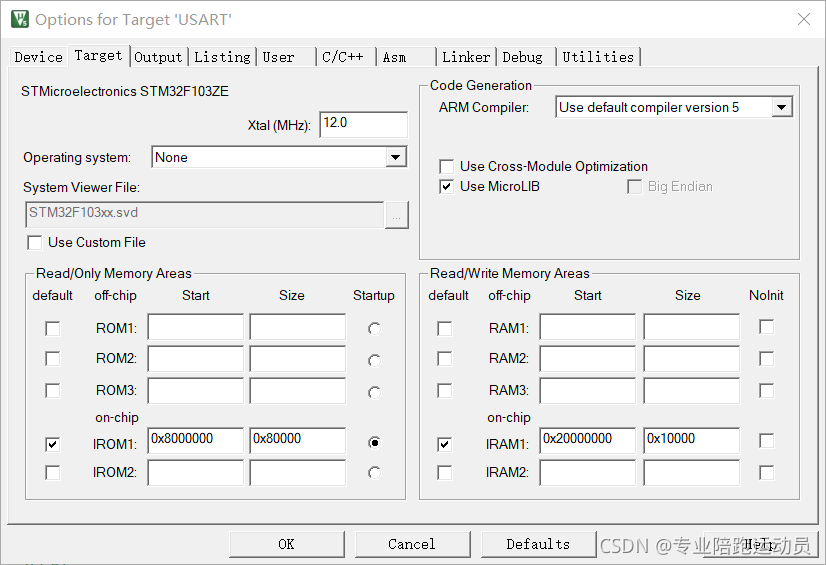The height and width of the screenshot is (565, 826).
Task: Click the Help button
Action: pos(761,544)
